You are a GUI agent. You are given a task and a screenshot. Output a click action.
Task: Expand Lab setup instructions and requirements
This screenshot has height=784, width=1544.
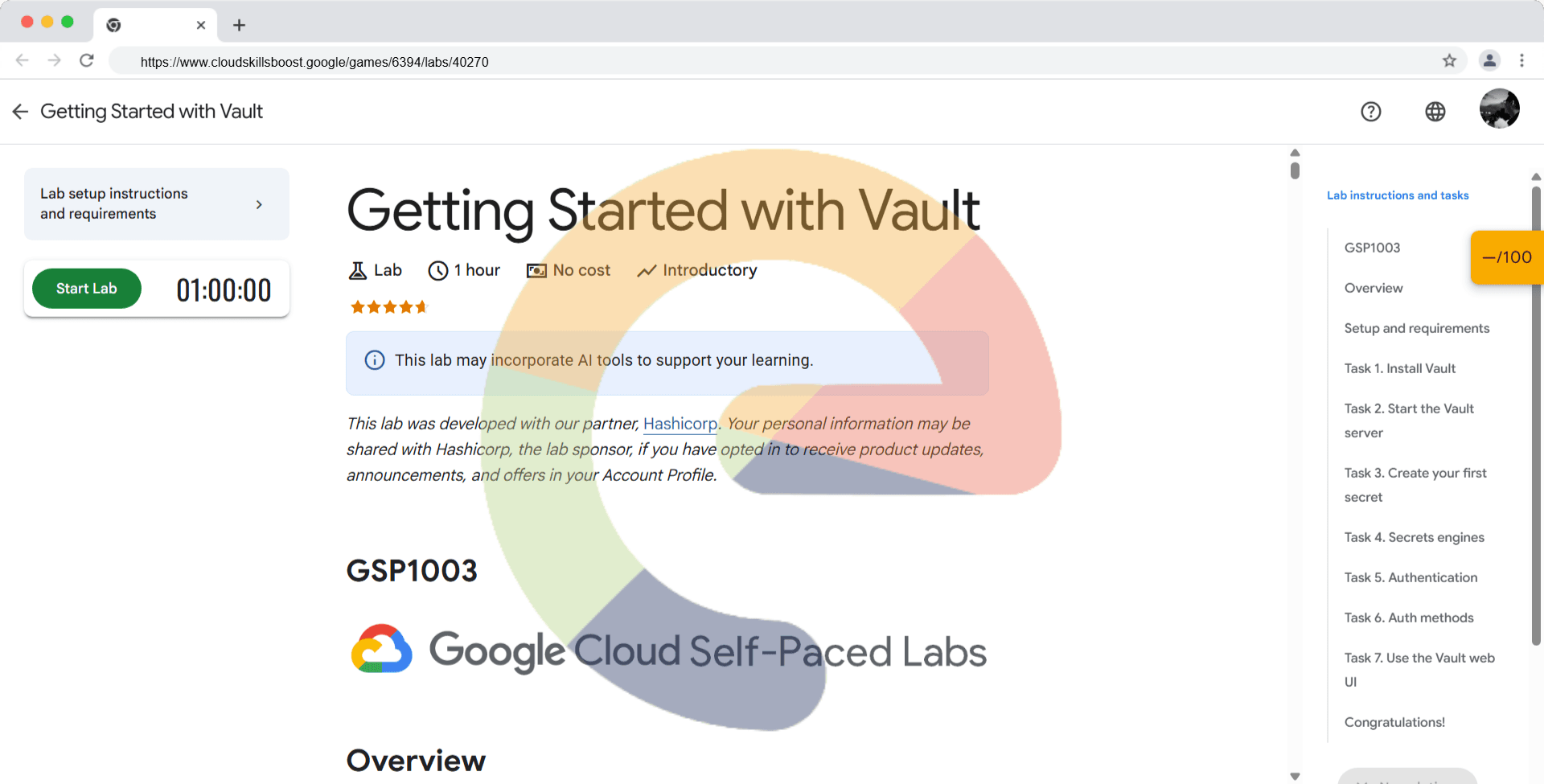tap(157, 204)
